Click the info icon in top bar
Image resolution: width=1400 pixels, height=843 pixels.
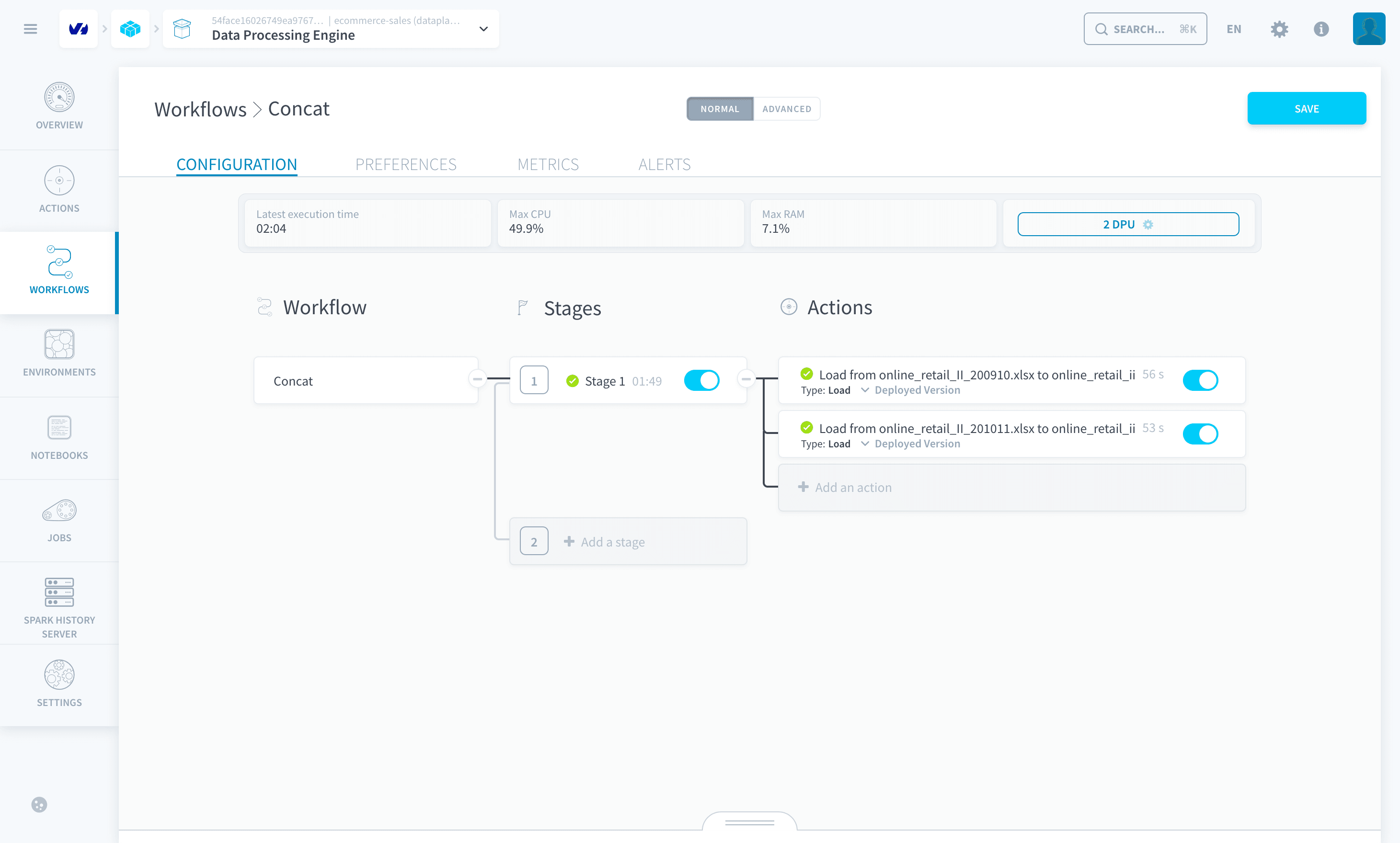pyautogui.click(x=1321, y=29)
